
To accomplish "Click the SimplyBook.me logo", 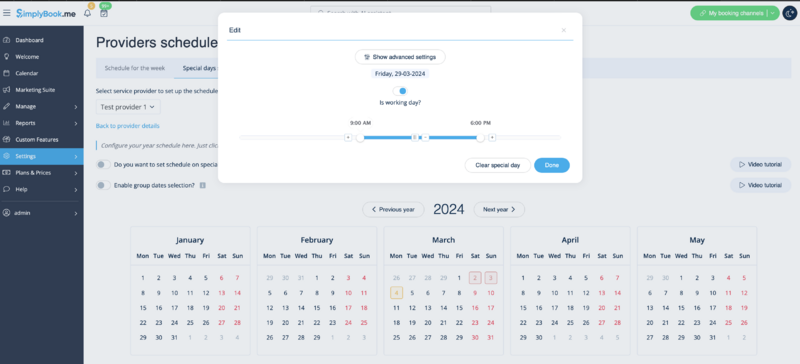I will [46, 14].
